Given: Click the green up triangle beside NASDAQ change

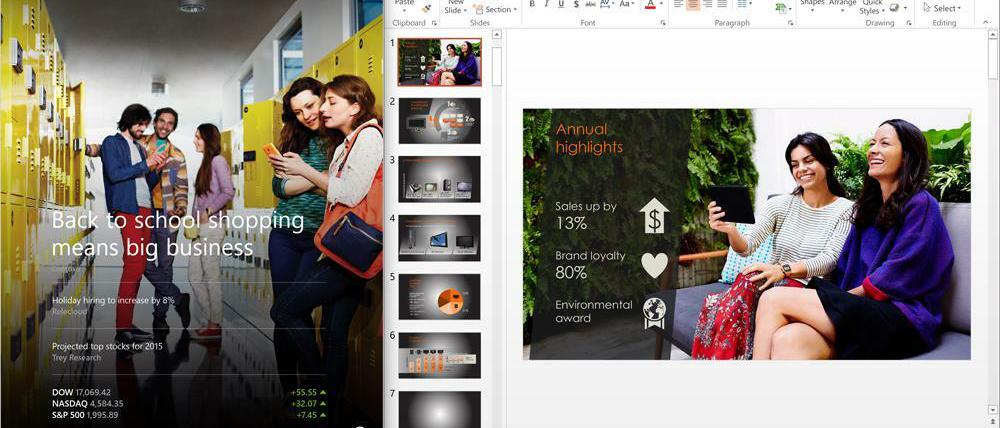Looking at the screenshot, I should point(323,404).
